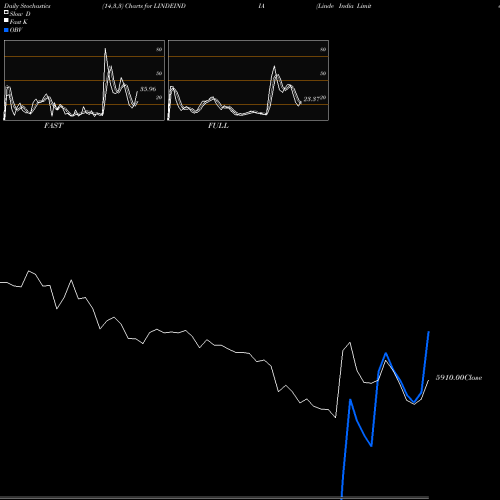Open the FULL stochastic chart panel
Screen dimensions: 500x500
click(x=248, y=80)
